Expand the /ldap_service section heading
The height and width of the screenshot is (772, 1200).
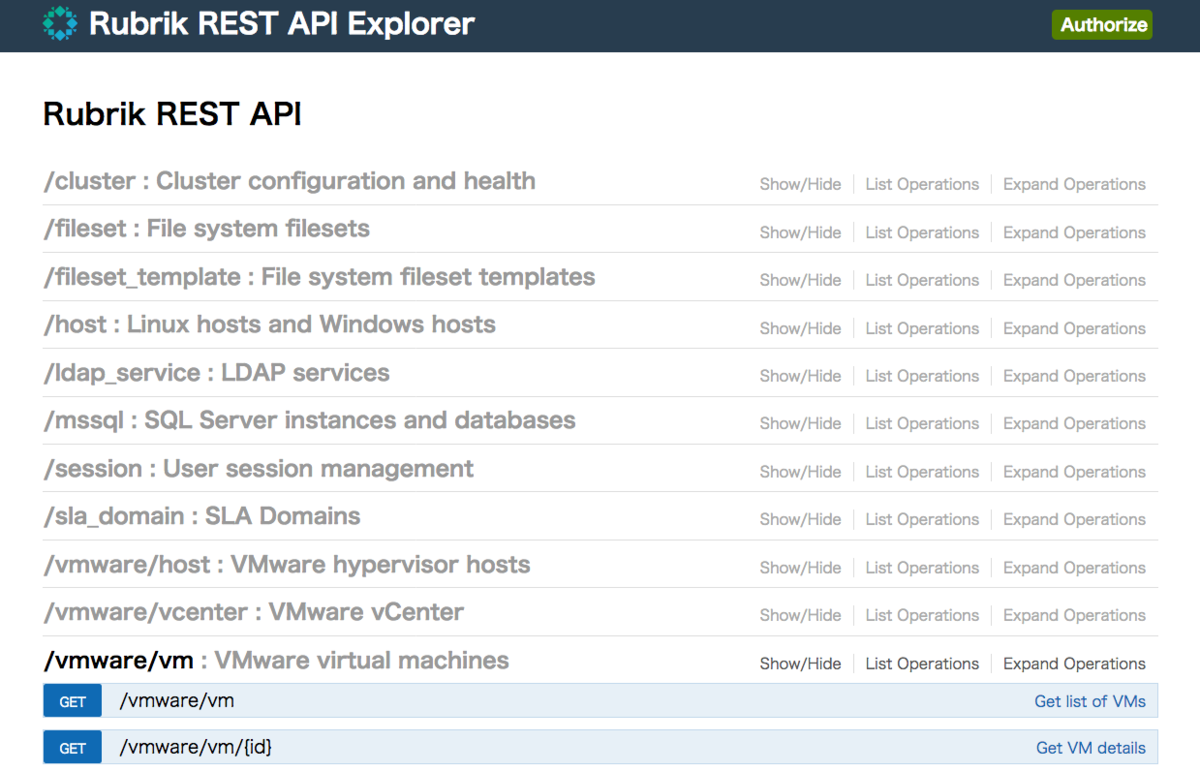tap(217, 373)
